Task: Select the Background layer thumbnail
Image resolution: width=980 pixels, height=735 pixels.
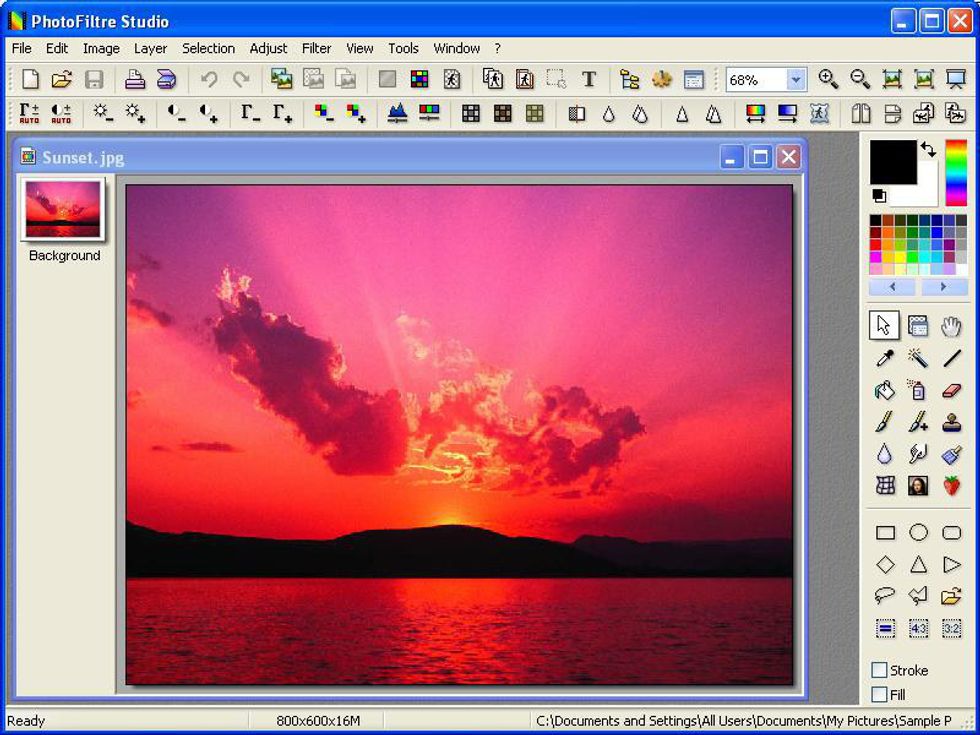Action: 64,211
